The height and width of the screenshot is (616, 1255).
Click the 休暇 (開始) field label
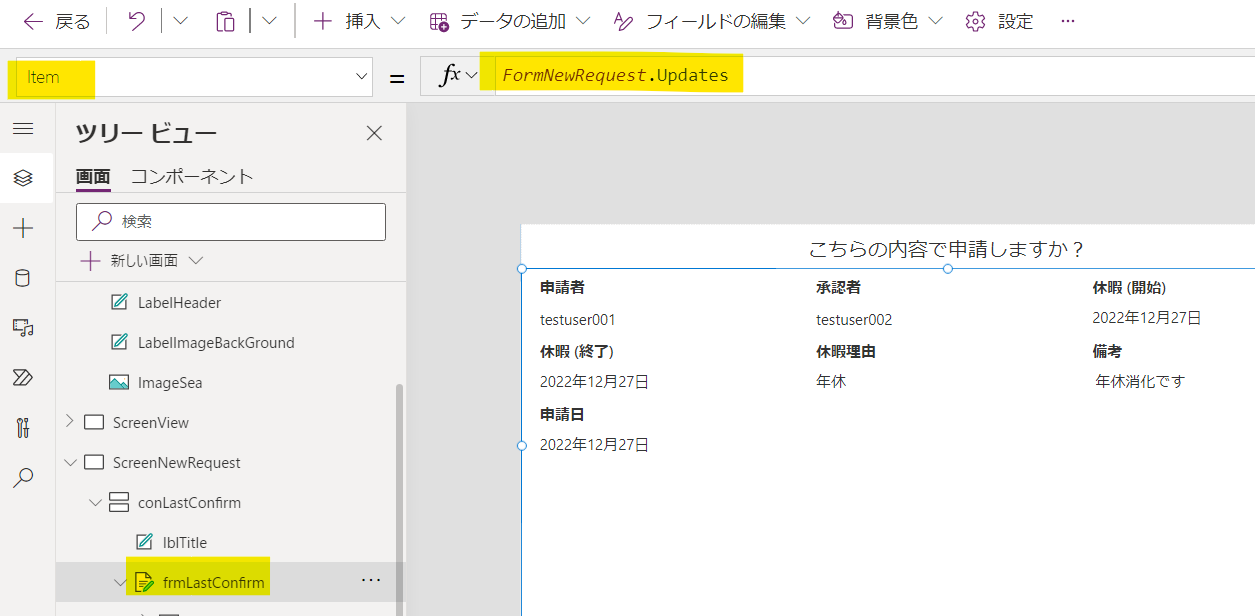point(1129,287)
